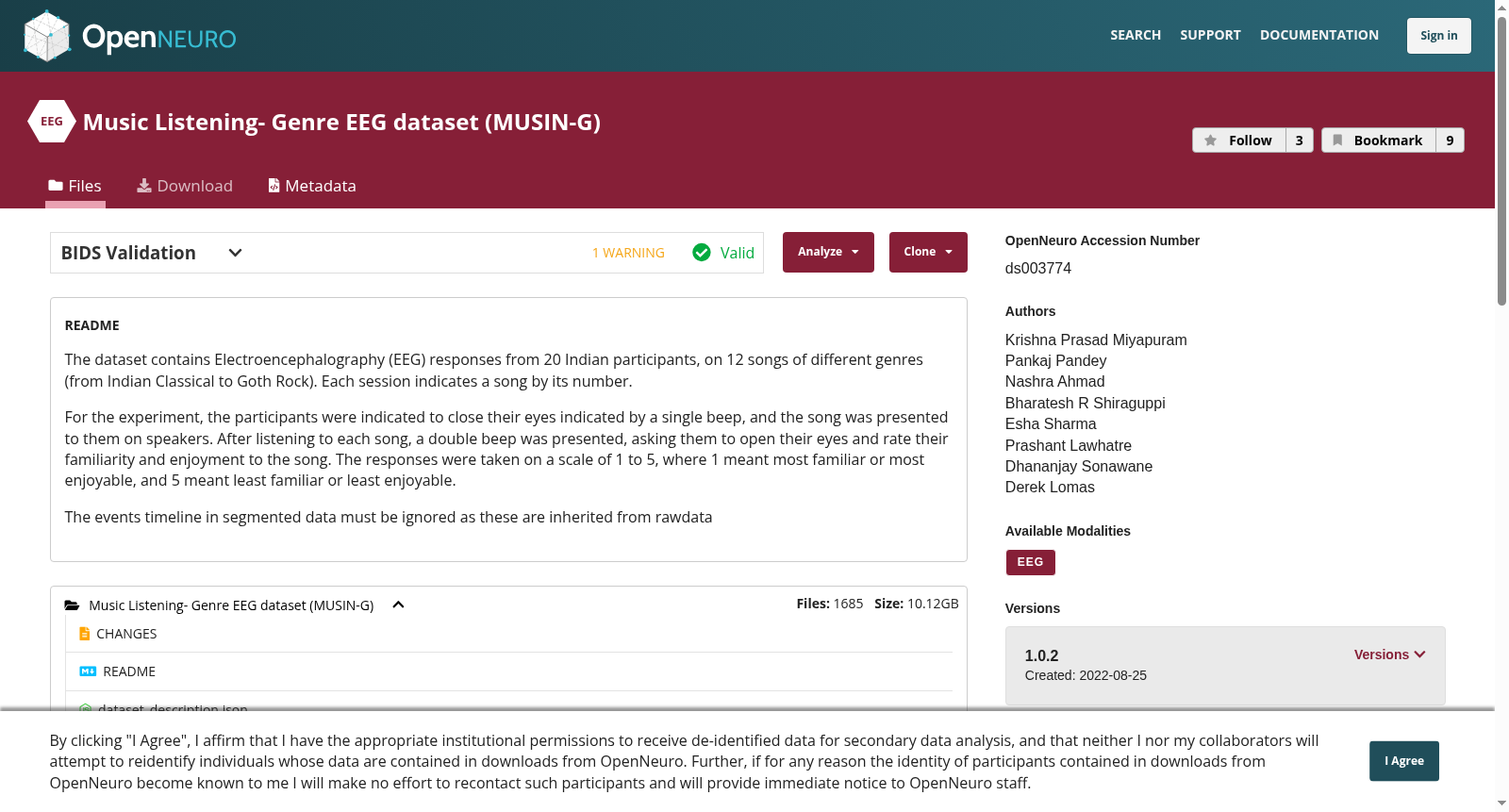
Task: Click the EEG hexagon badge beside title
Action: [x=52, y=122]
